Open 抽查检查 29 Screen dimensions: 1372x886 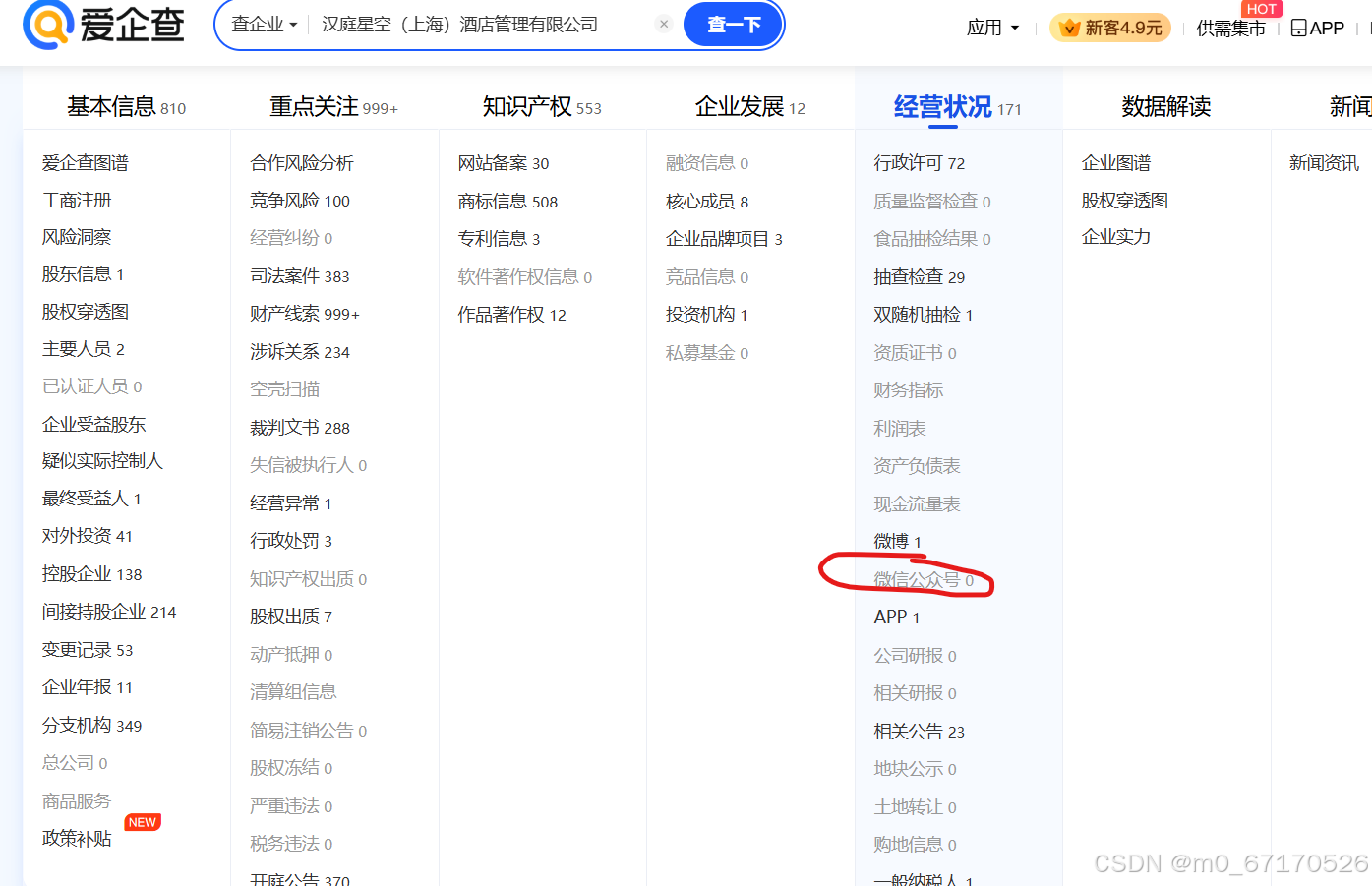pos(920,277)
